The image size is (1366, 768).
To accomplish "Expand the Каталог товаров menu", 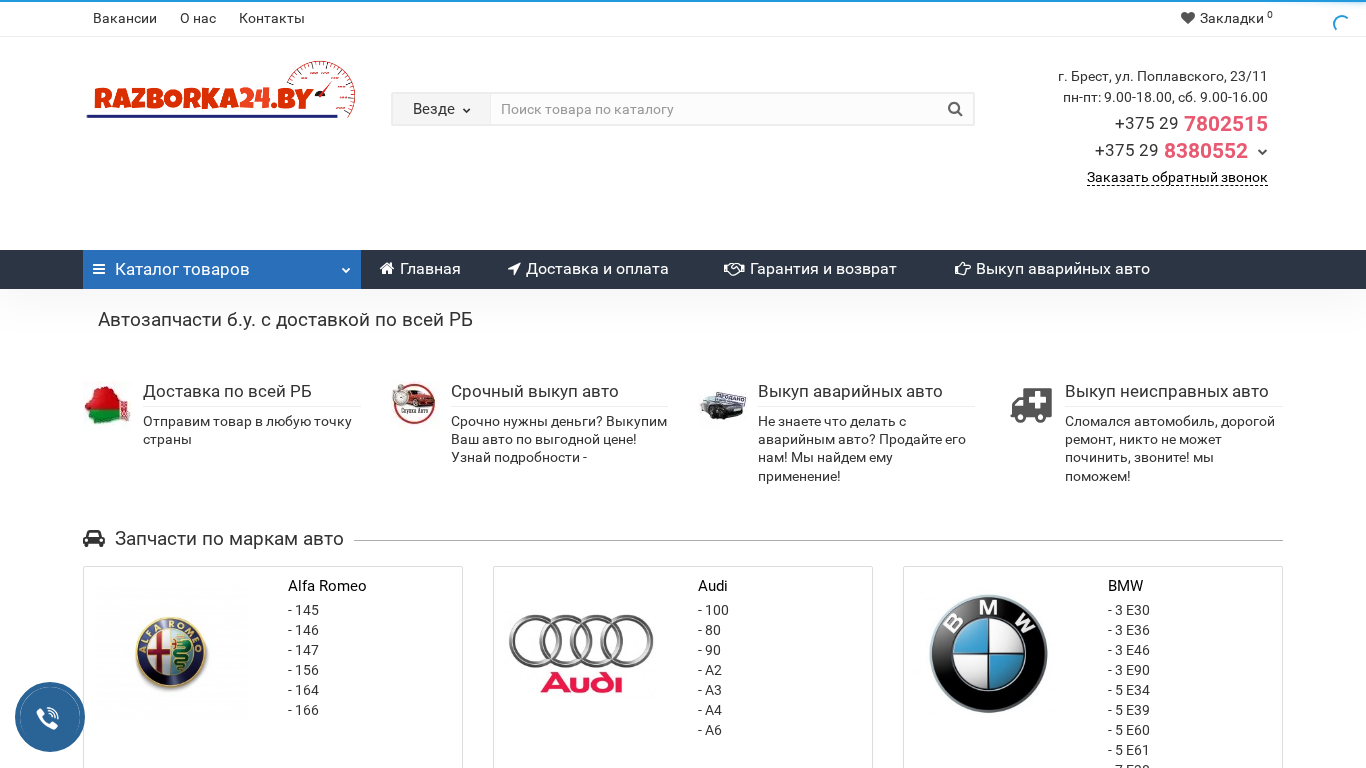I will click(x=221, y=269).
